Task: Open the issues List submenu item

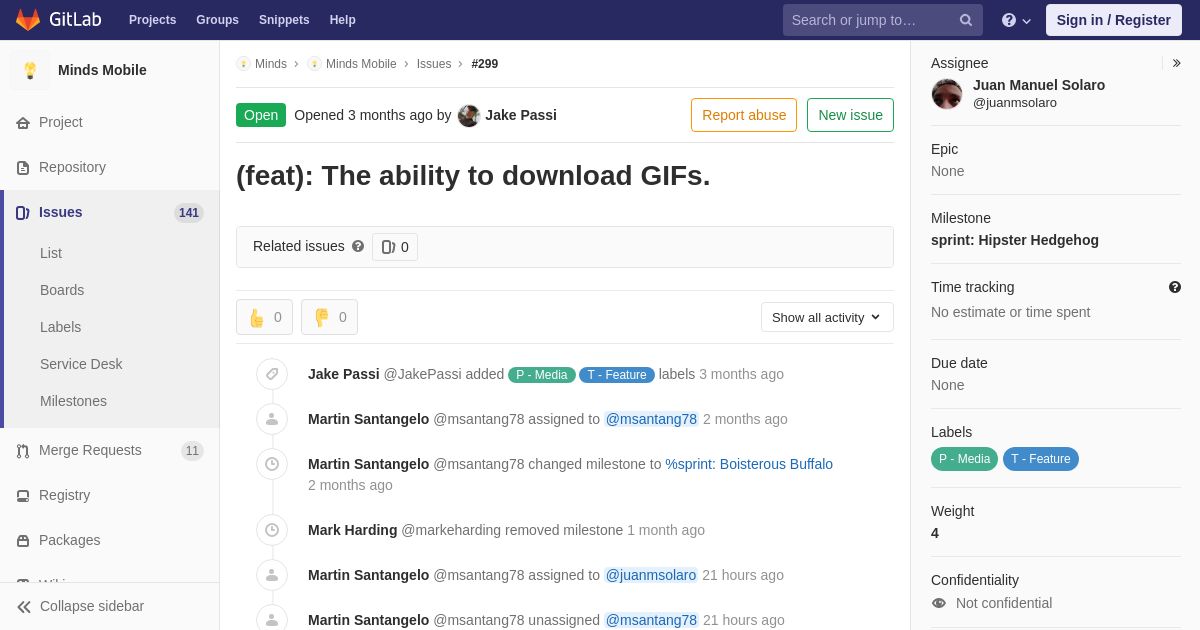Action: pyautogui.click(x=51, y=253)
